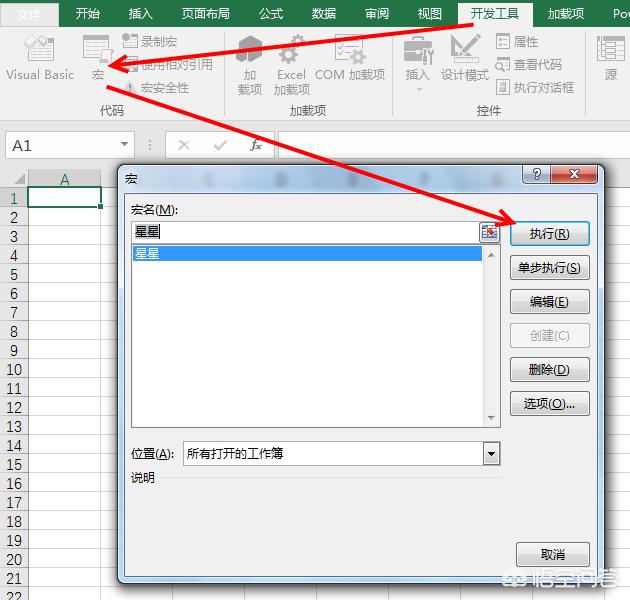Open 宏安全性 macro security
Screen dimensions: 630x600
pos(156,88)
